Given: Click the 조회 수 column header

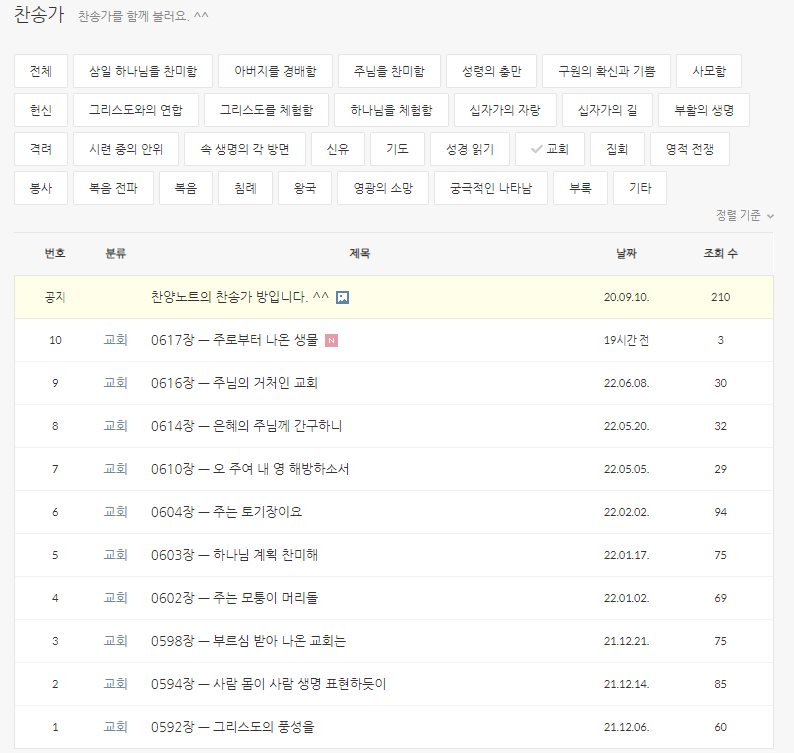Looking at the screenshot, I should click(x=720, y=254).
